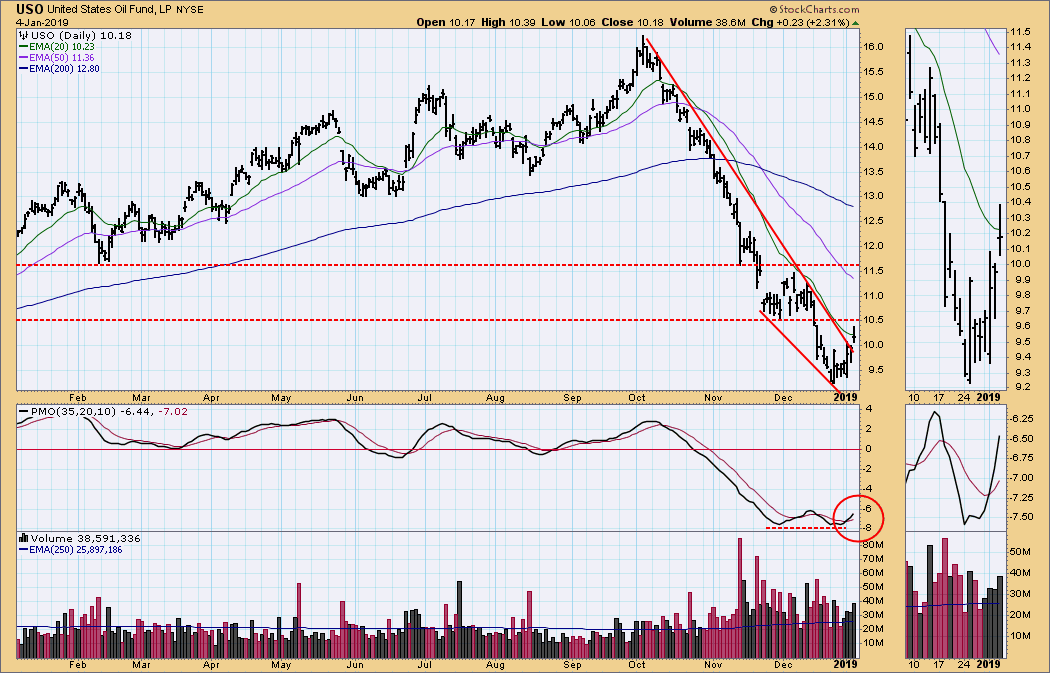The image size is (1050, 673).
Task: Click the -7.50 label on zoomed PMO axis
Action: pyautogui.click(x=1021, y=516)
